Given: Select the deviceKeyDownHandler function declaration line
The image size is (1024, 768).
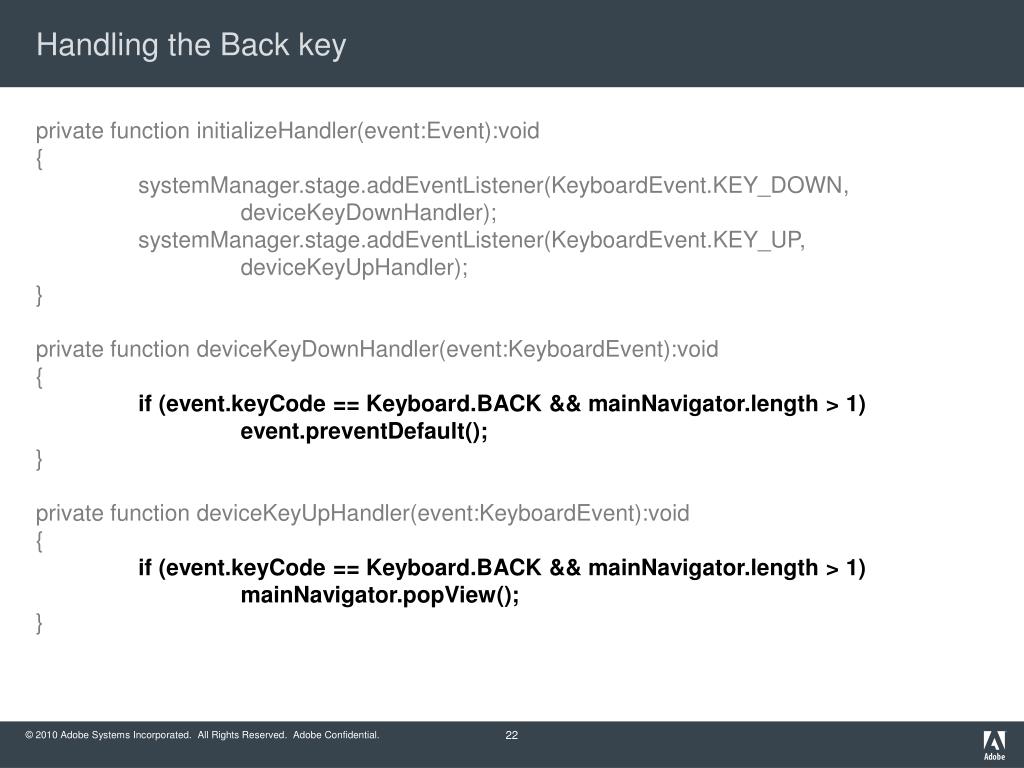Looking at the screenshot, I should [x=377, y=349].
